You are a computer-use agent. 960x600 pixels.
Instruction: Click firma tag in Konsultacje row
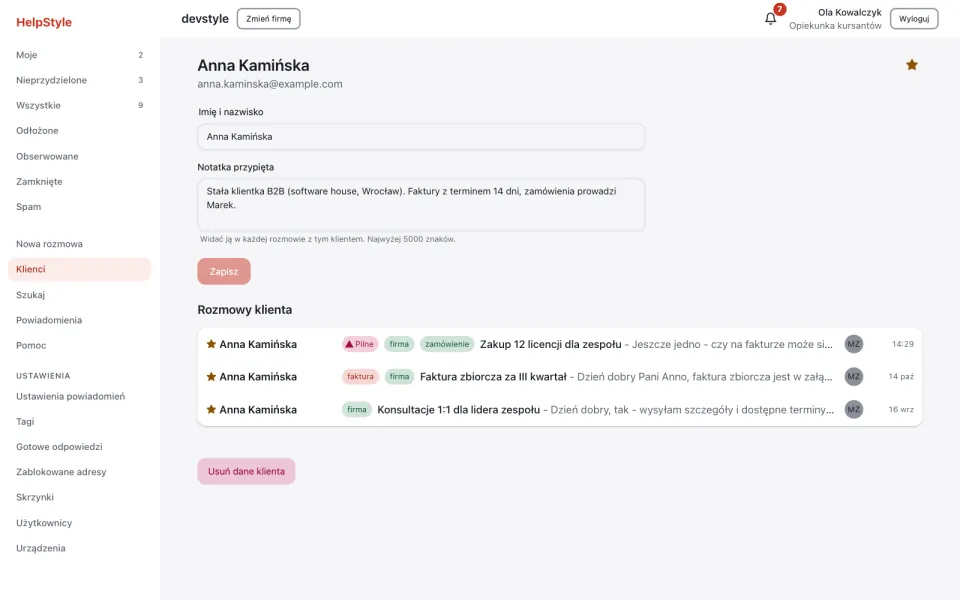tap(357, 410)
